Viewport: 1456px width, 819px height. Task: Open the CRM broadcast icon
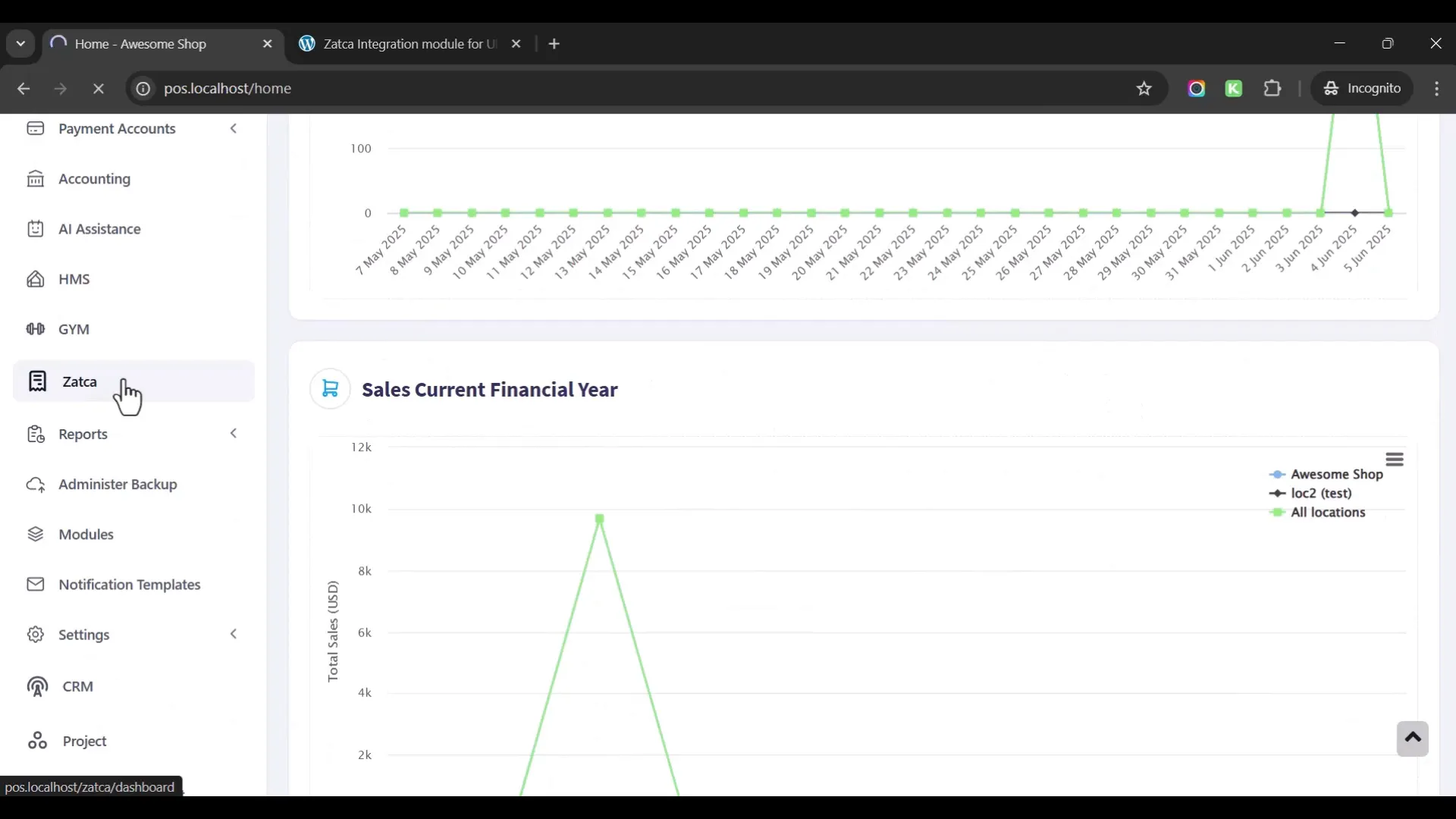click(x=37, y=686)
